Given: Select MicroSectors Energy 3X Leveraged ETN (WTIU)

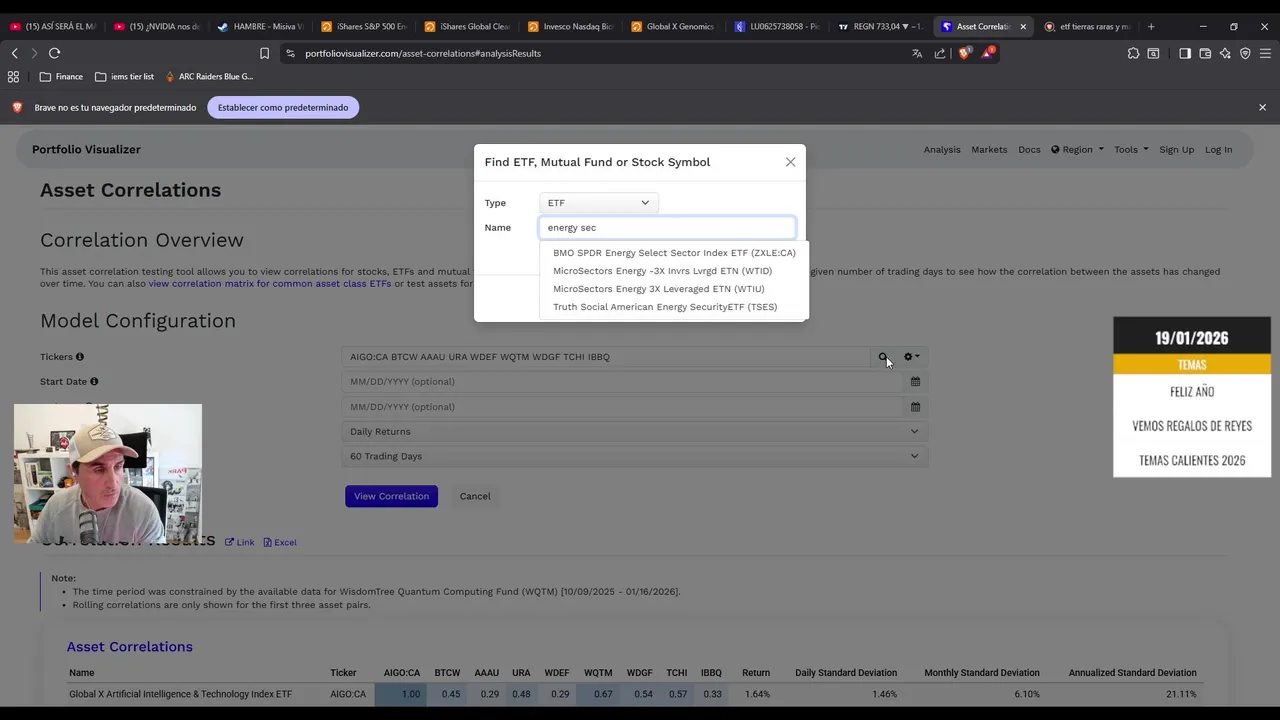Looking at the screenshot, I should (x=658, y=289).
